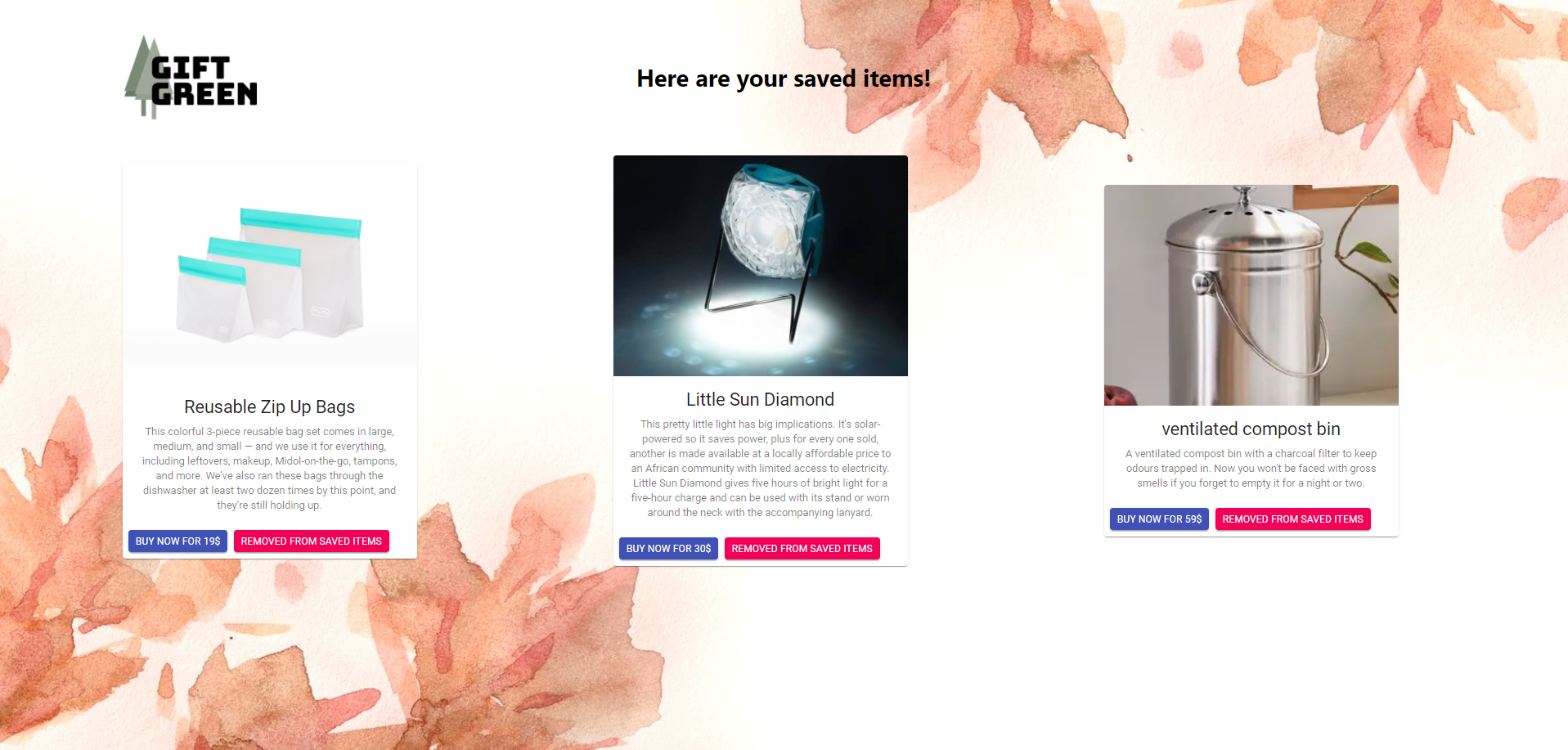
Task: Click the Here are your saved items heading
Action: point(784,79)
